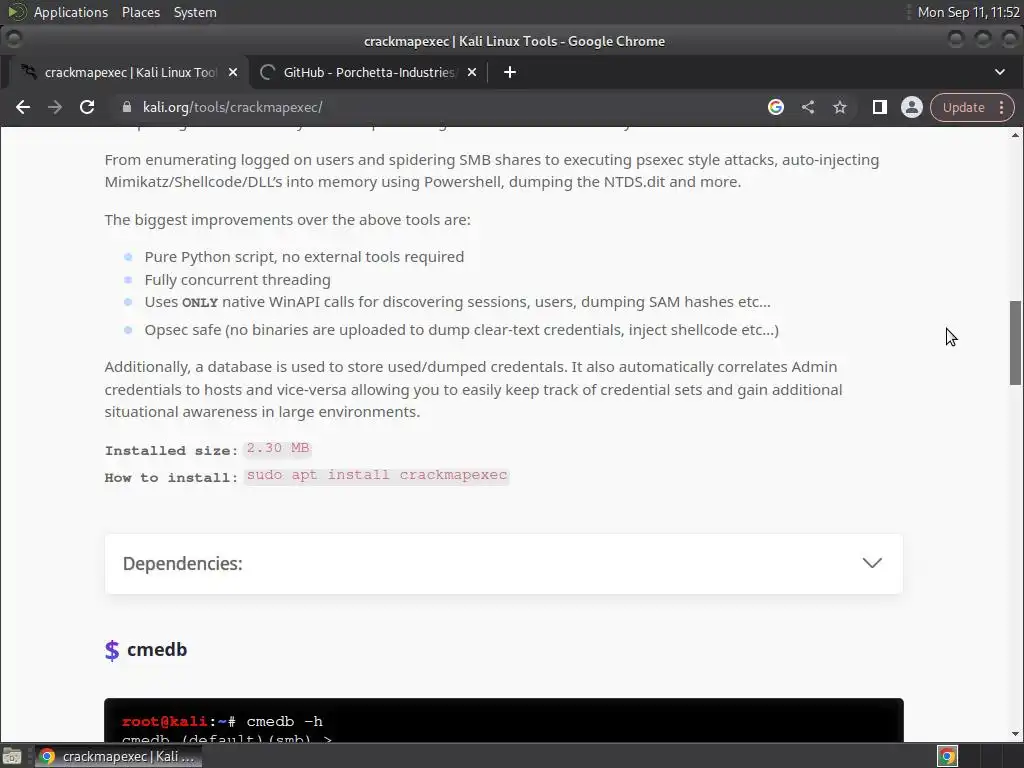Click the Kali favicon on the crackmapexec tab

coord(29,72)
